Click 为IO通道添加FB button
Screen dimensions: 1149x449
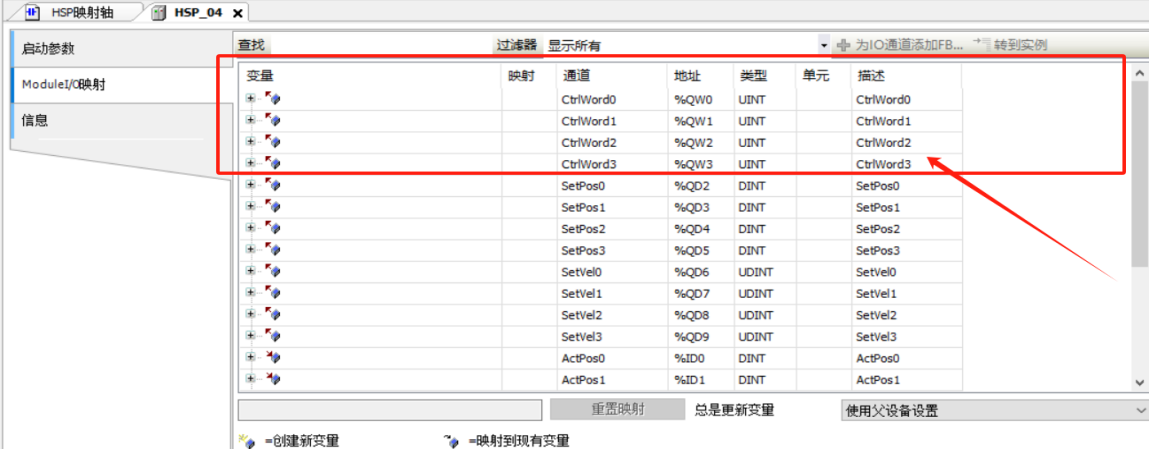(902, 45)
